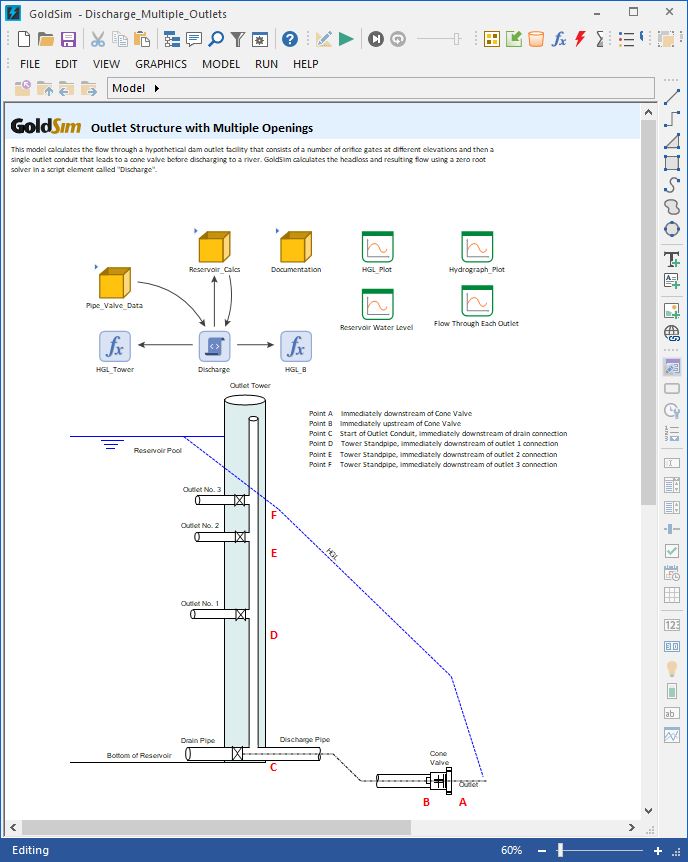The image size is (688, 862).
Task: Click the zoom out minus button
Action: (x=542, y=850)
